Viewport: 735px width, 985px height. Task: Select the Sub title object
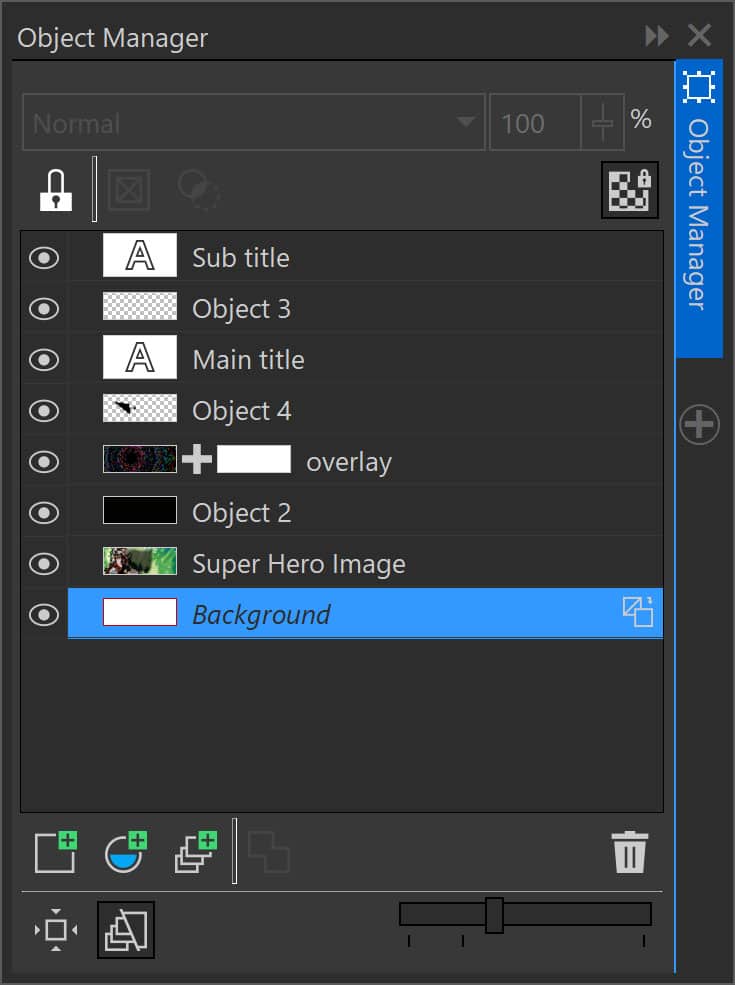click(x=365, y=258)
